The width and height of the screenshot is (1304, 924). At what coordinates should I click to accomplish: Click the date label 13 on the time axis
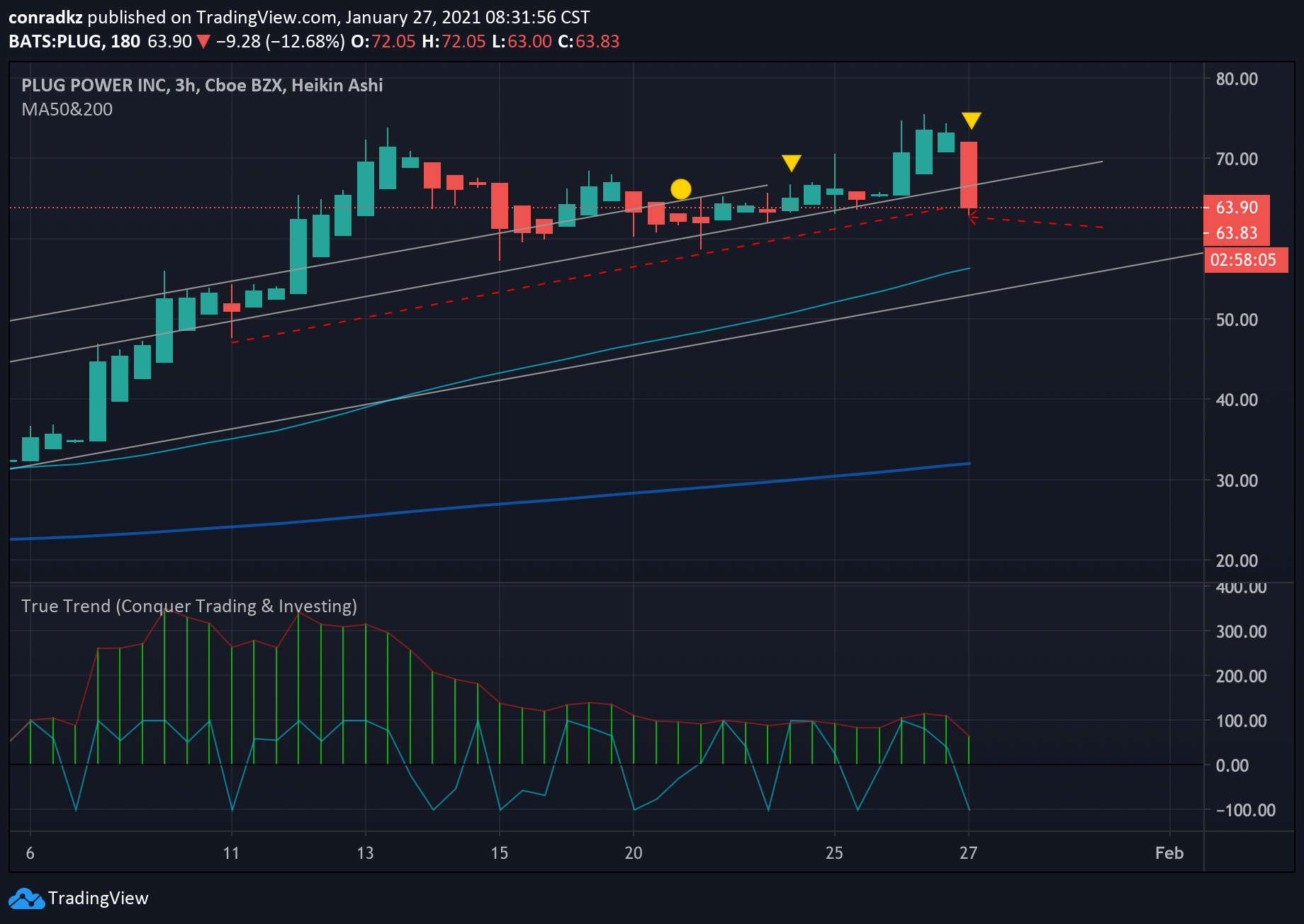(x=365, y=853)
